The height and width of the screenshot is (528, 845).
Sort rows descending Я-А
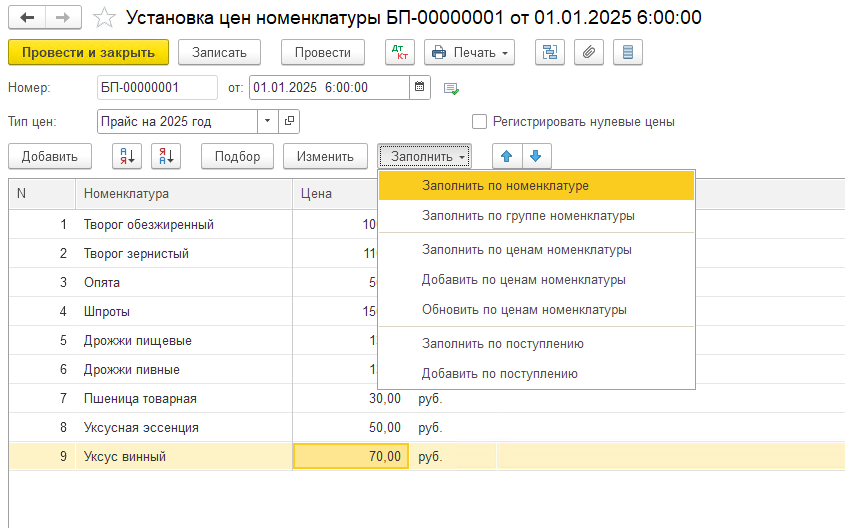point(166,156)
